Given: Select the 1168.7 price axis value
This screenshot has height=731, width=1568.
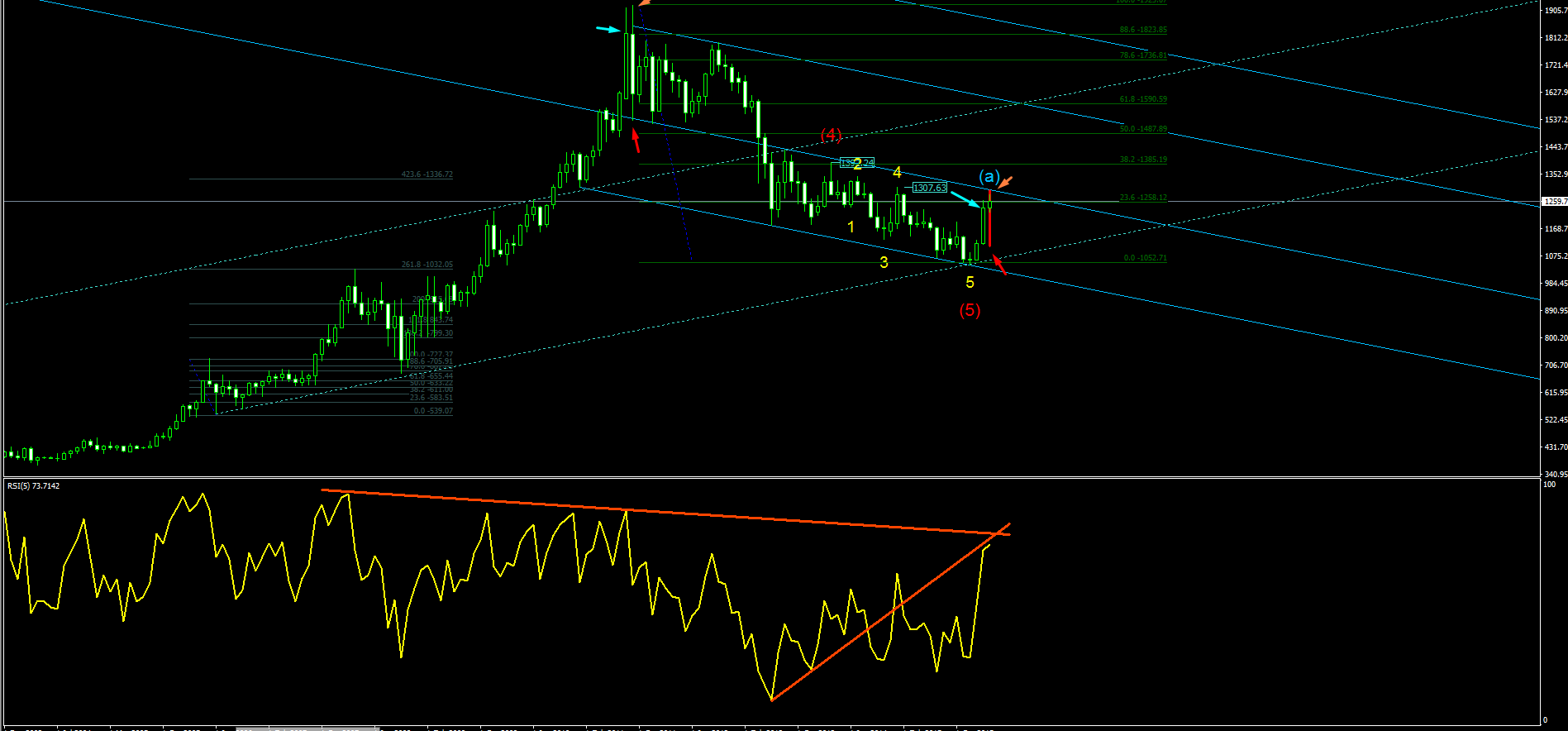Looking at the screenshot, I should (1555, 229).
